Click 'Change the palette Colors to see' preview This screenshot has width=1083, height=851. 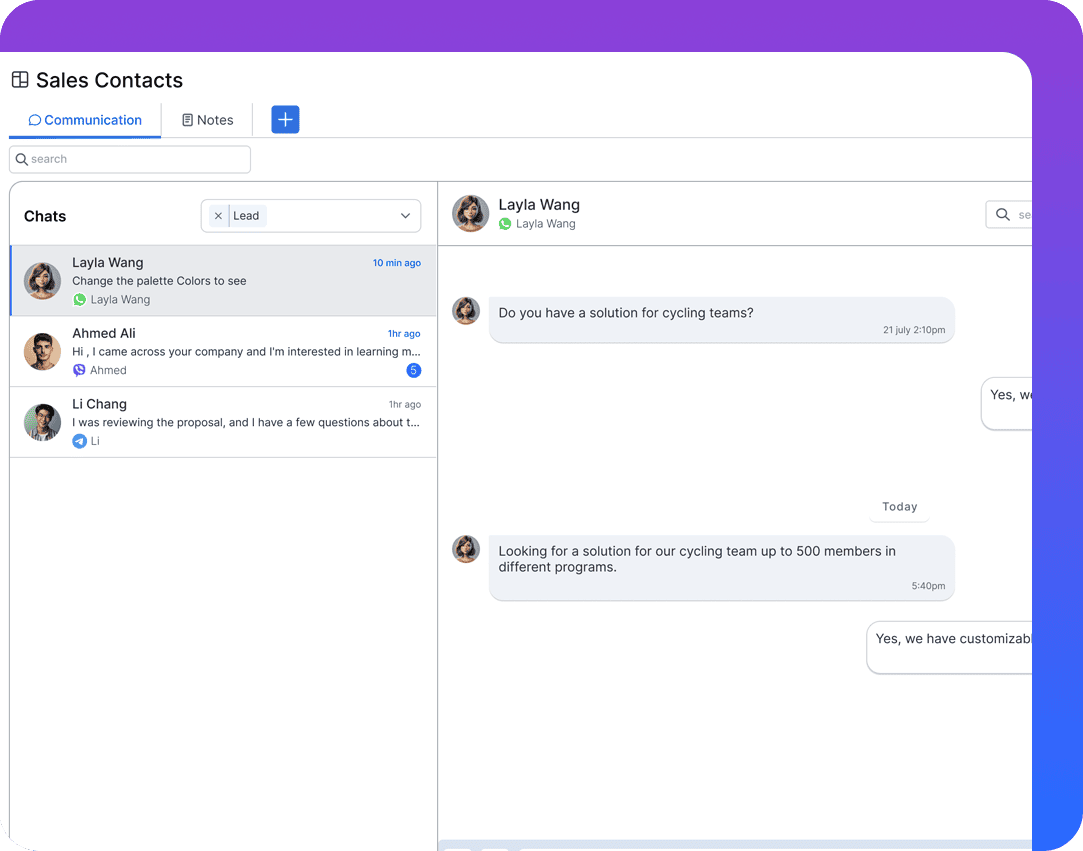[160, 281]
